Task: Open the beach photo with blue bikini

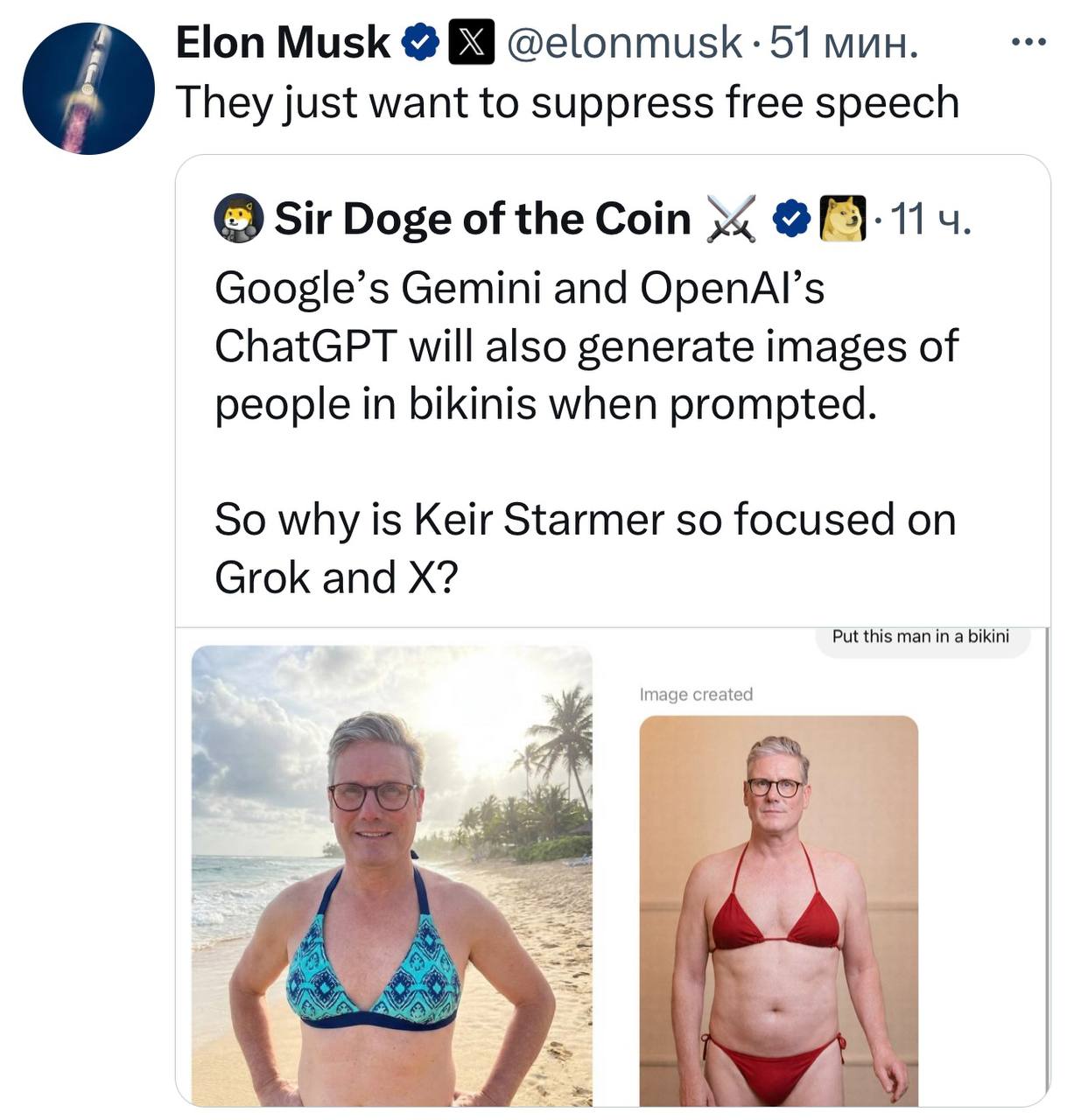Action: pyautogui.click(x=392, y=875)
